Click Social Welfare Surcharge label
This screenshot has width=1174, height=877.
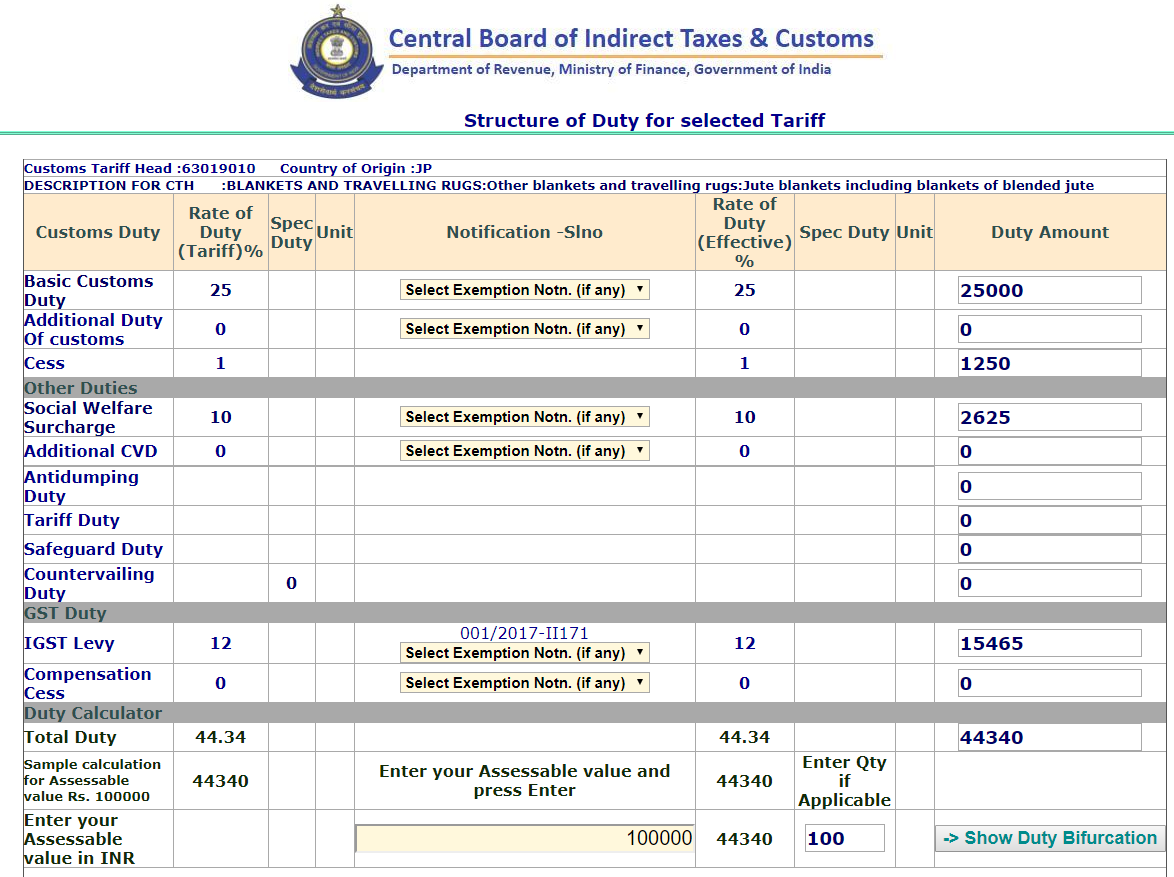[88, 417]
